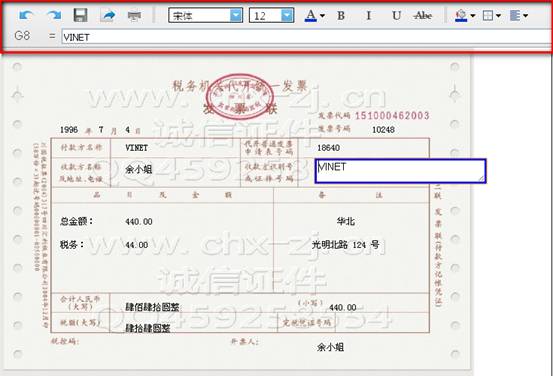Click the Undo arrow icon

coord(26,15)
